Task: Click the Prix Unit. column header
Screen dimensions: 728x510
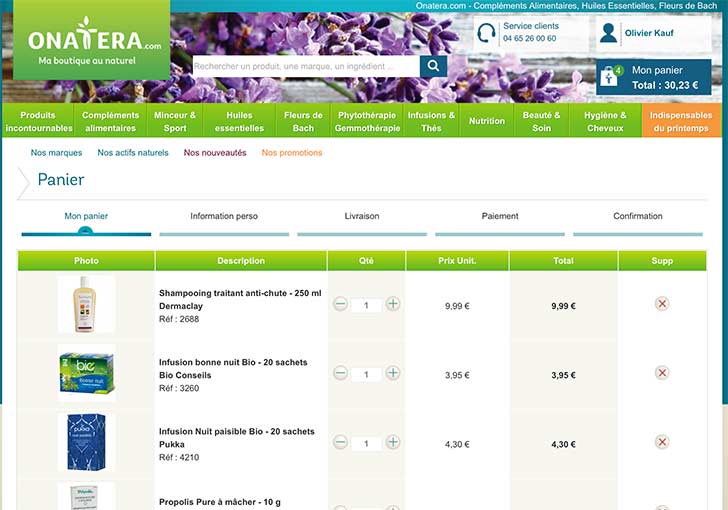Action: click(x=457, y=261)
